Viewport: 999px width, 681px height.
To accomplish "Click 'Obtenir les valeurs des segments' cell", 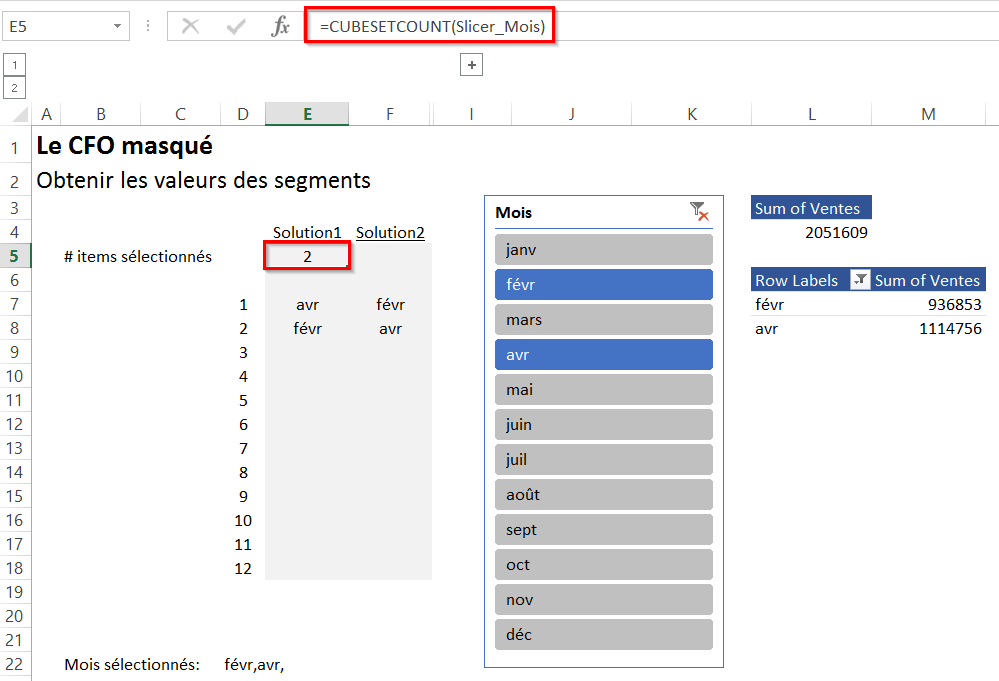I will click(x=203, y=180).
